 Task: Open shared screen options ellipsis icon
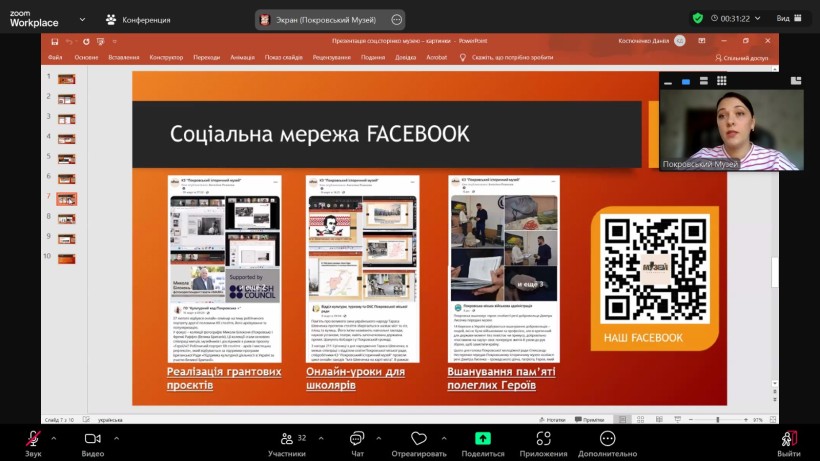pos(396,20)
